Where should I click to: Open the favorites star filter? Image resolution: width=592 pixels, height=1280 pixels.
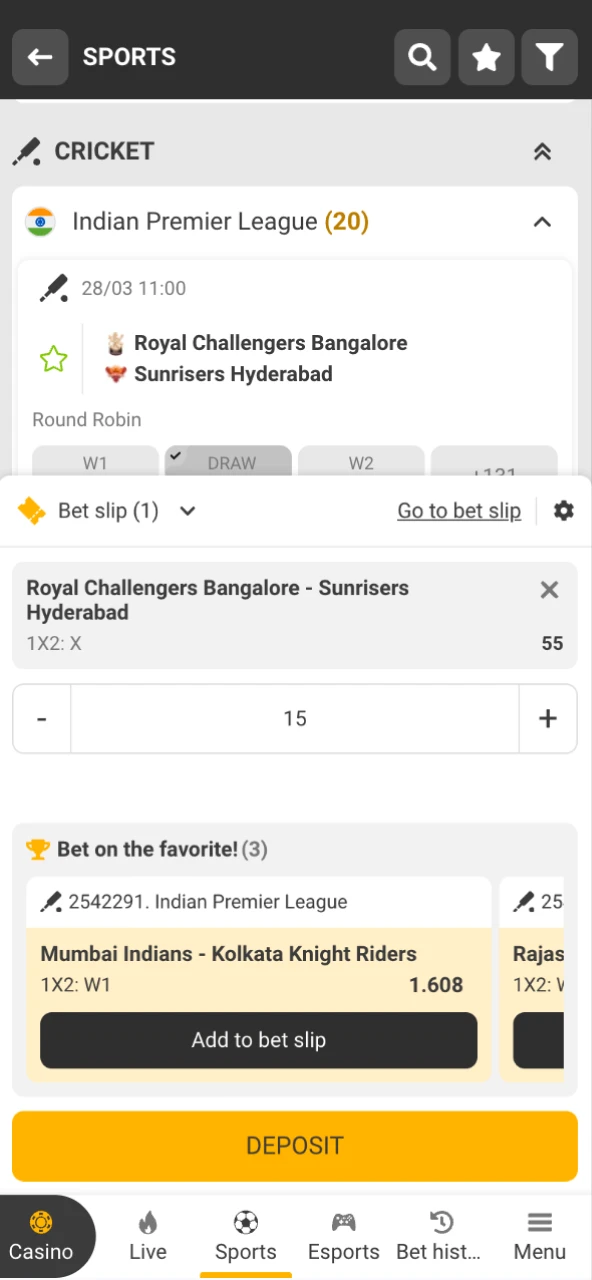click(486, 57)
